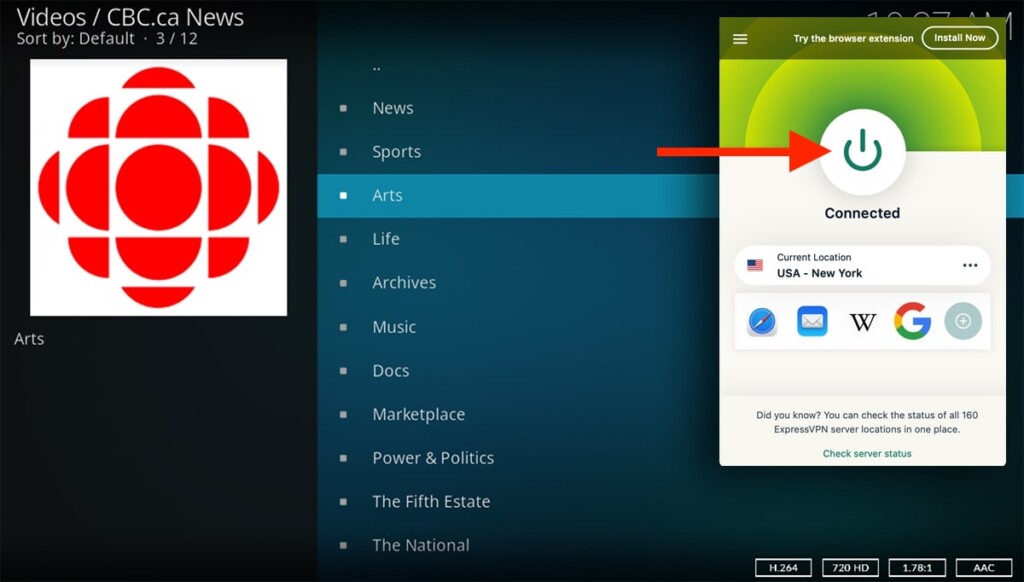
Task: Click the Arts caption under the thumbnail
Action: point(29,338)
